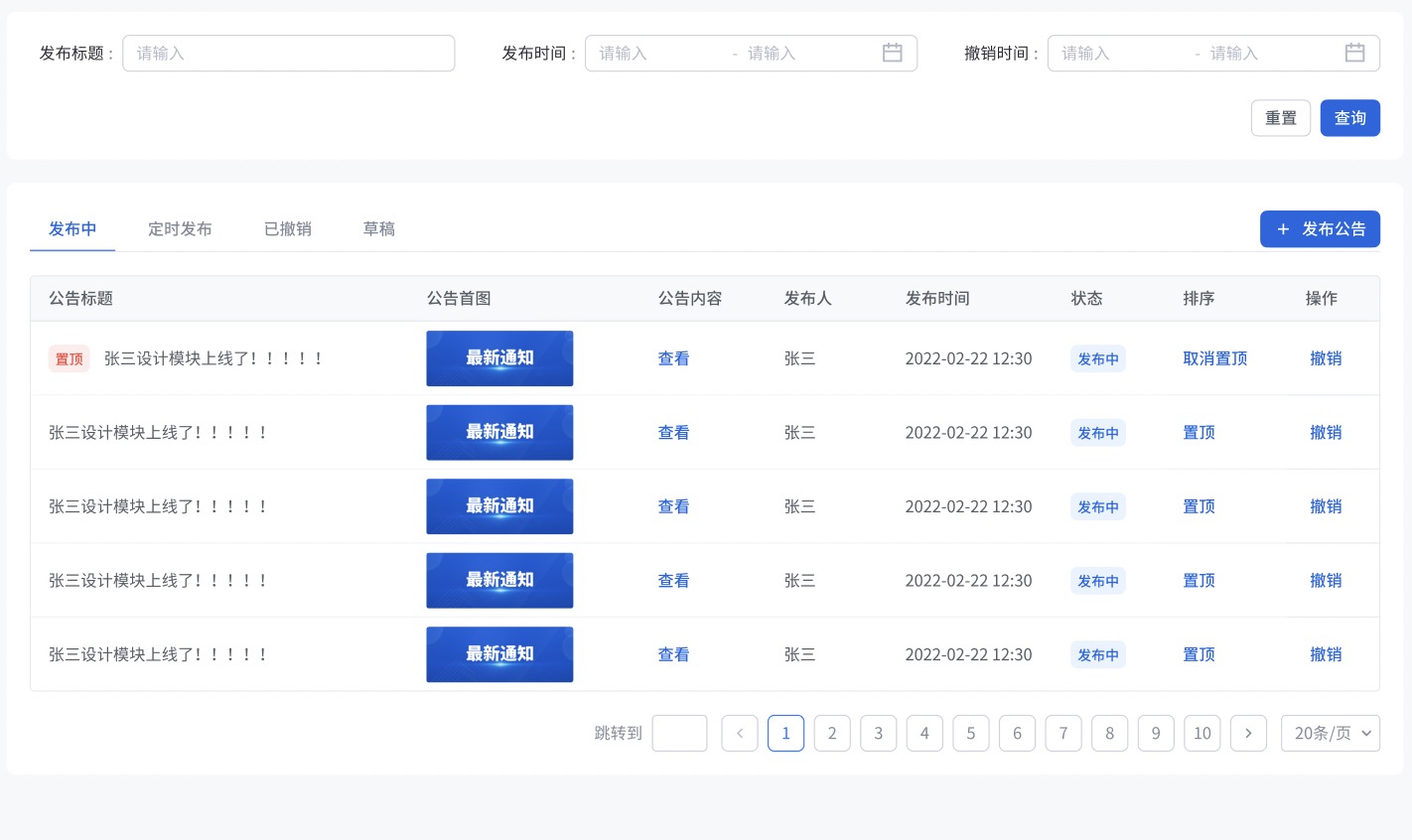This screenshot has width=1412, height=840.
Task: Click the 公告首图 column header
Action: [x=459, y=299]
